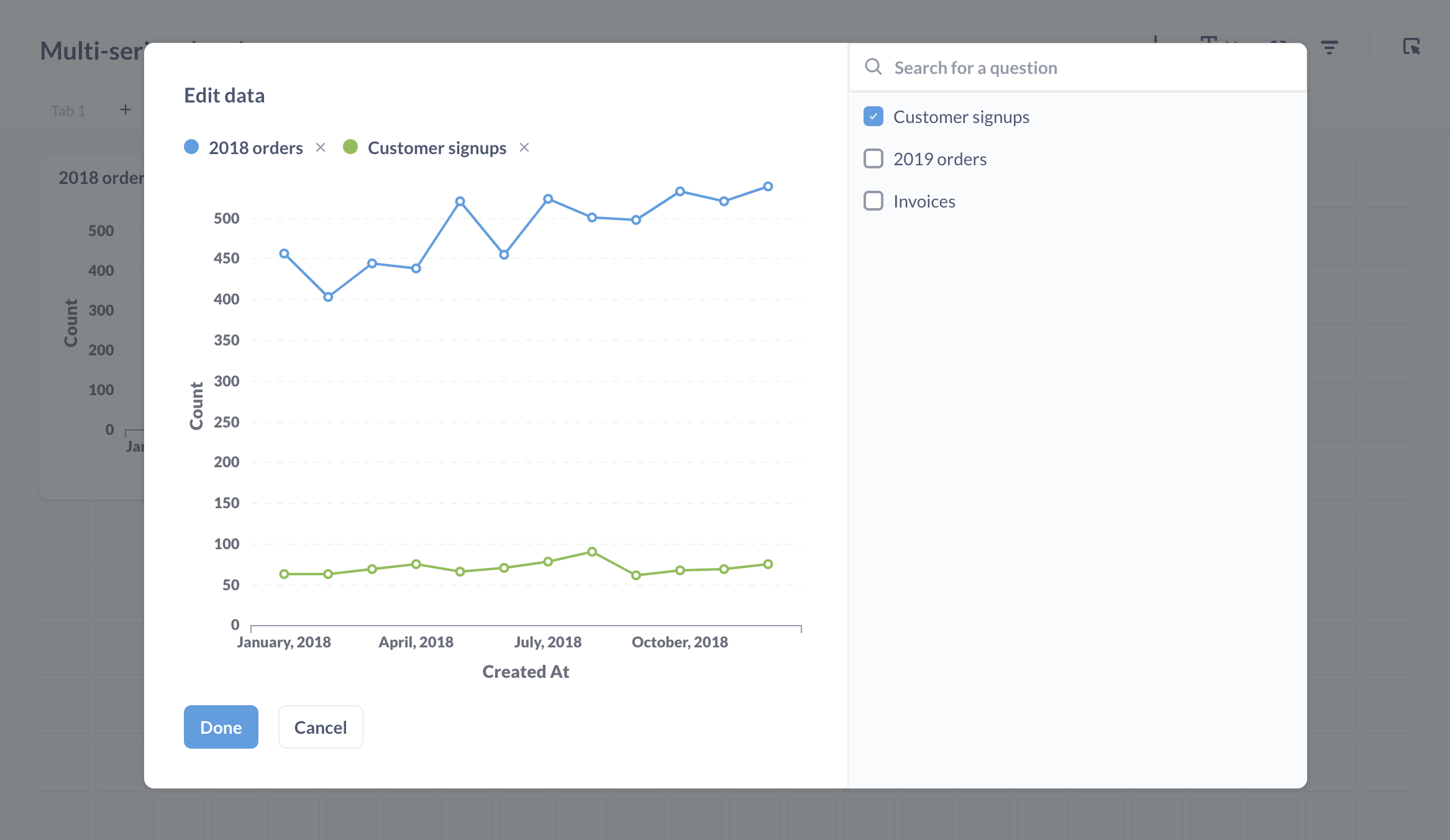Enable the Invoices checkbox
The height and width of the screenshot is (840, 1450).
(x=873, y=201)
